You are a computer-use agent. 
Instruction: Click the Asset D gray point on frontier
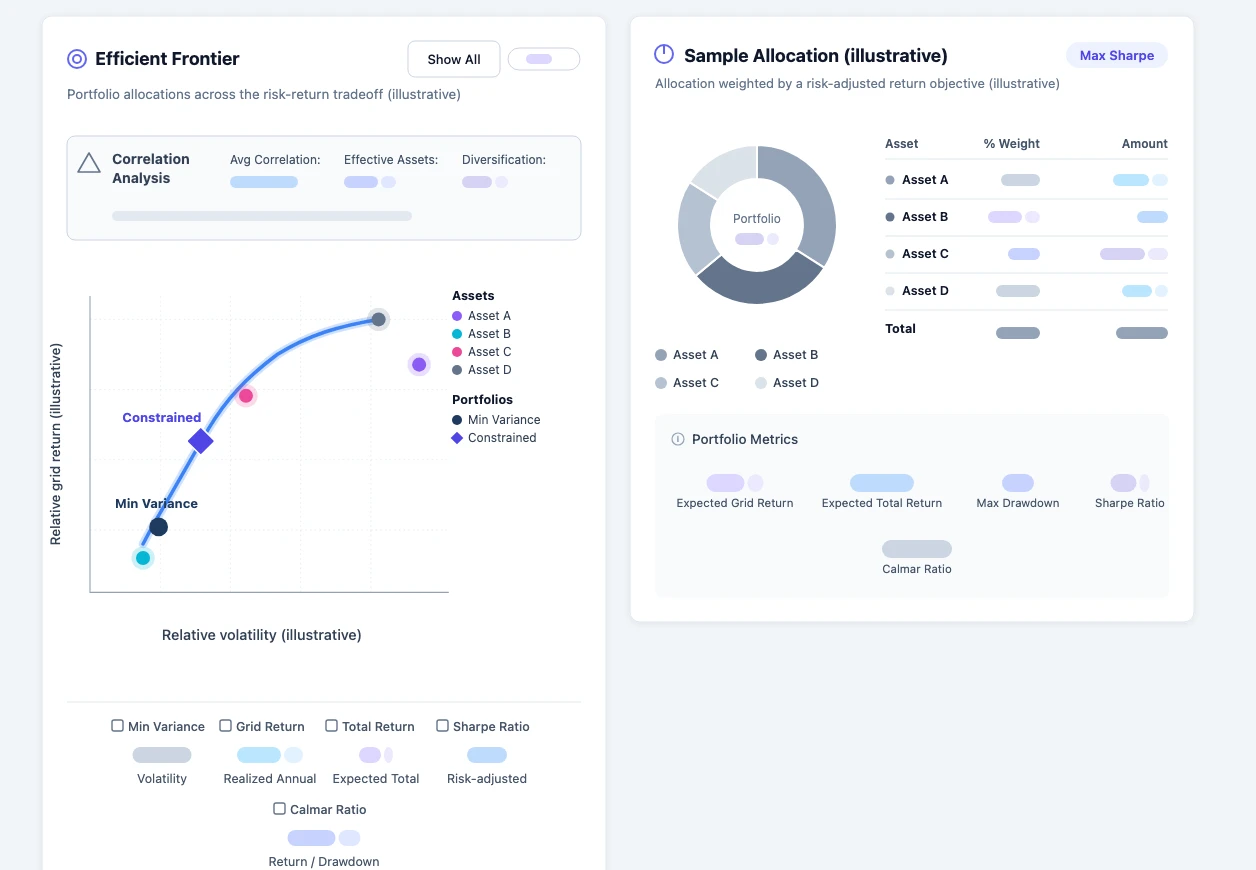378,319
